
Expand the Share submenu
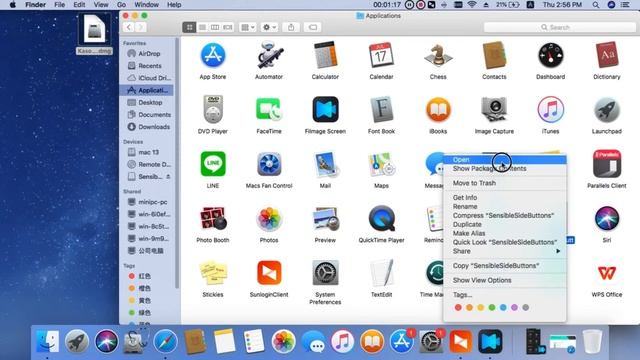(505, 251)
